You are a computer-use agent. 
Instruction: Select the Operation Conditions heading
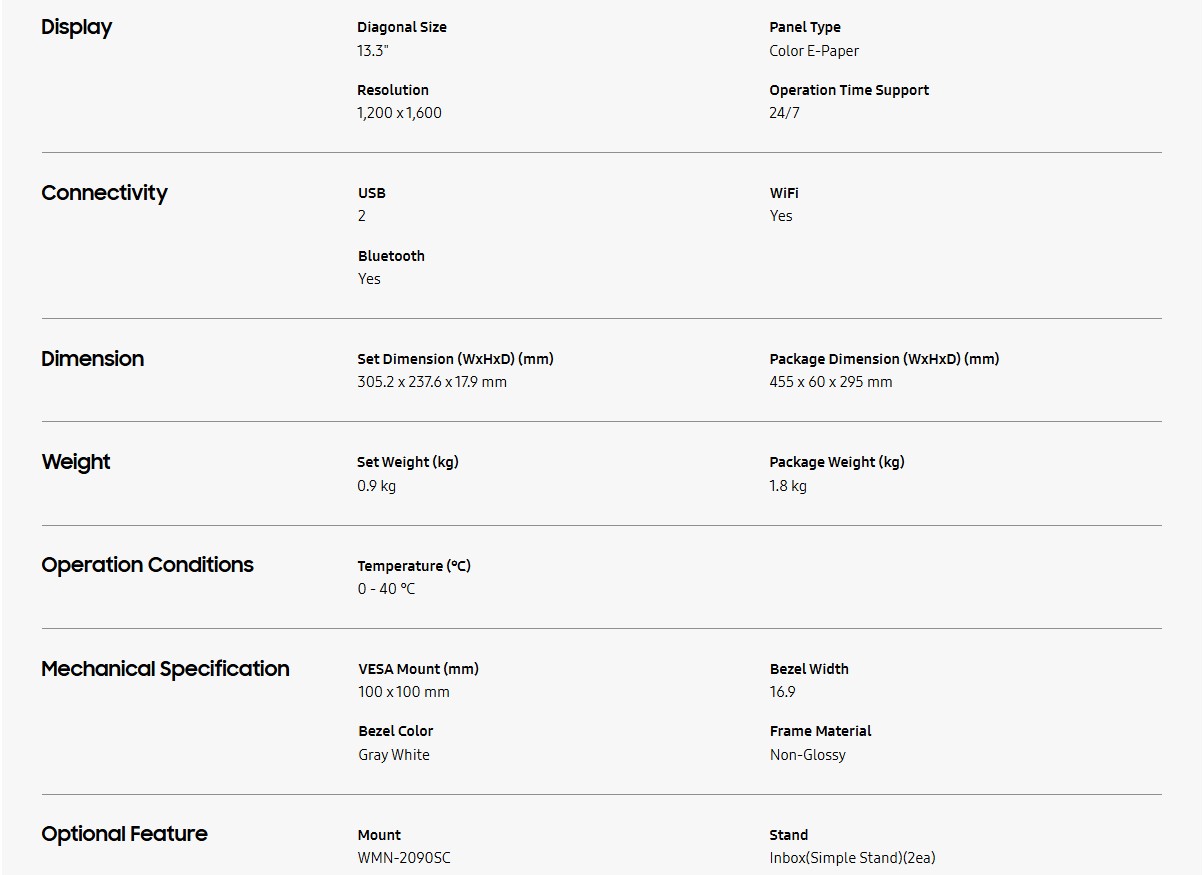tap(147, 565)
